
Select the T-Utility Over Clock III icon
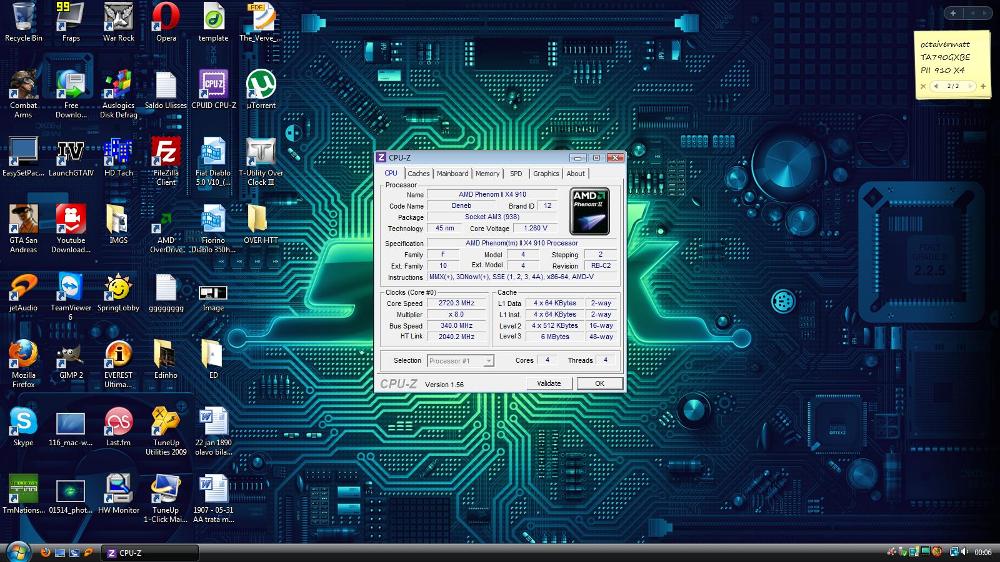point(261,161)
